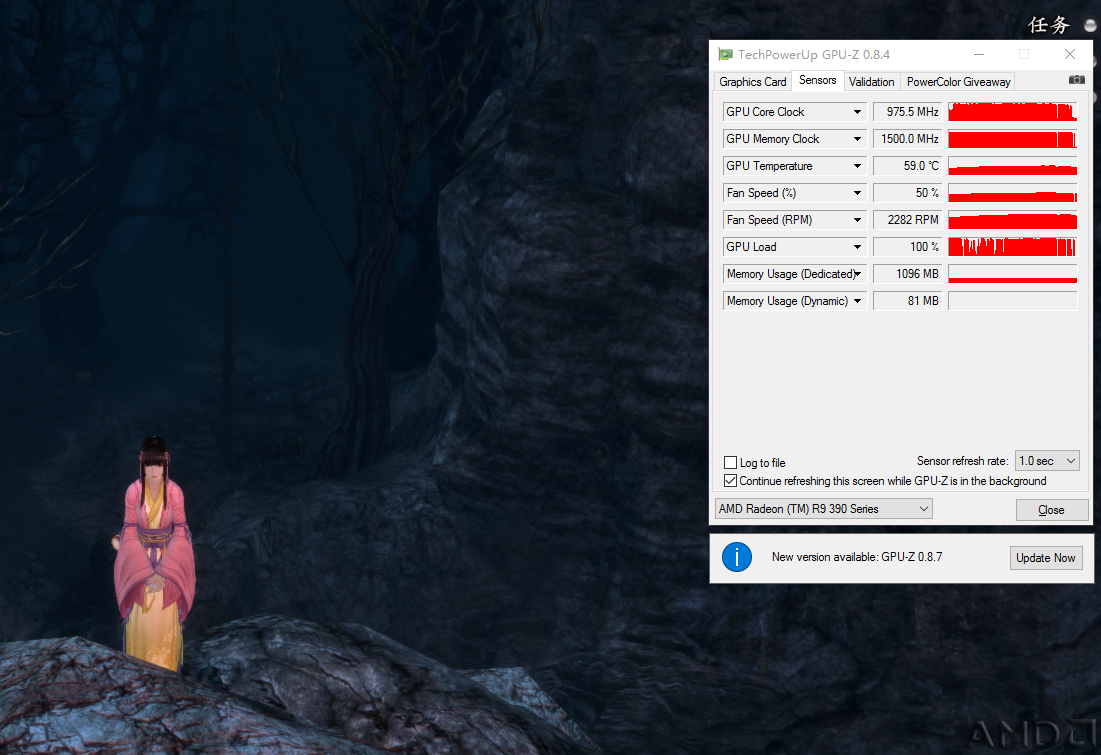Click the GPU Memory Clock history graph
The width and height of the screenshot is (1101, 755).
pos(1013,139)
